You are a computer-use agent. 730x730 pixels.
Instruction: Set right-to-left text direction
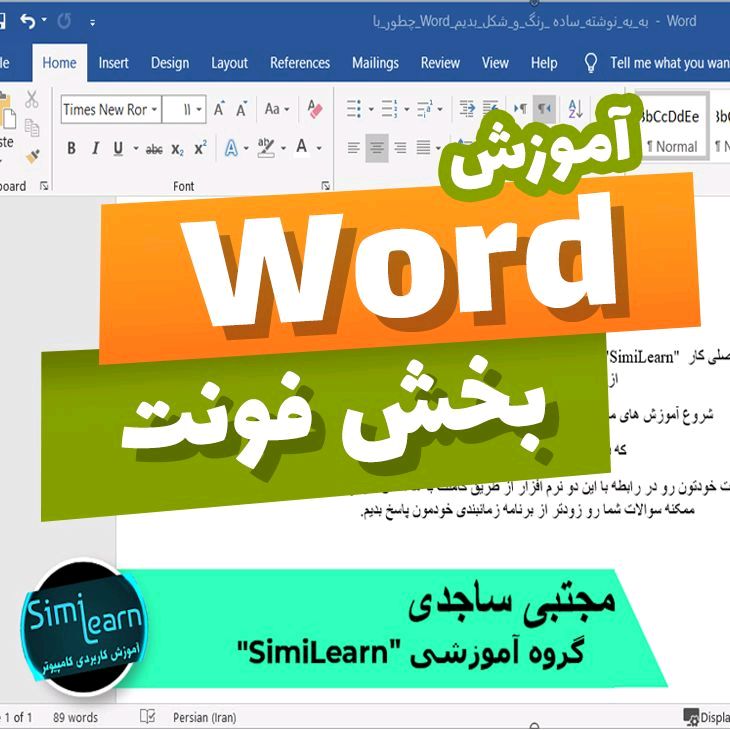(x=544, y=108)
